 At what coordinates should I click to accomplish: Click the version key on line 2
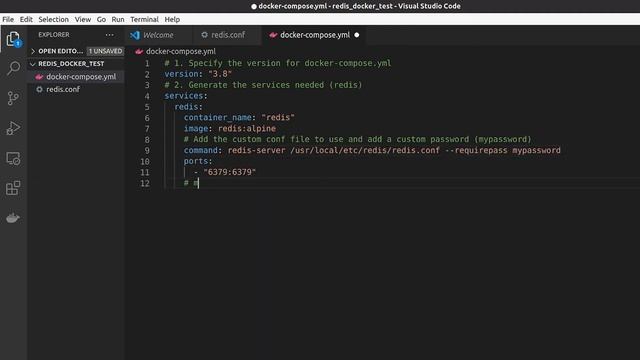click(x=181, y=74)
